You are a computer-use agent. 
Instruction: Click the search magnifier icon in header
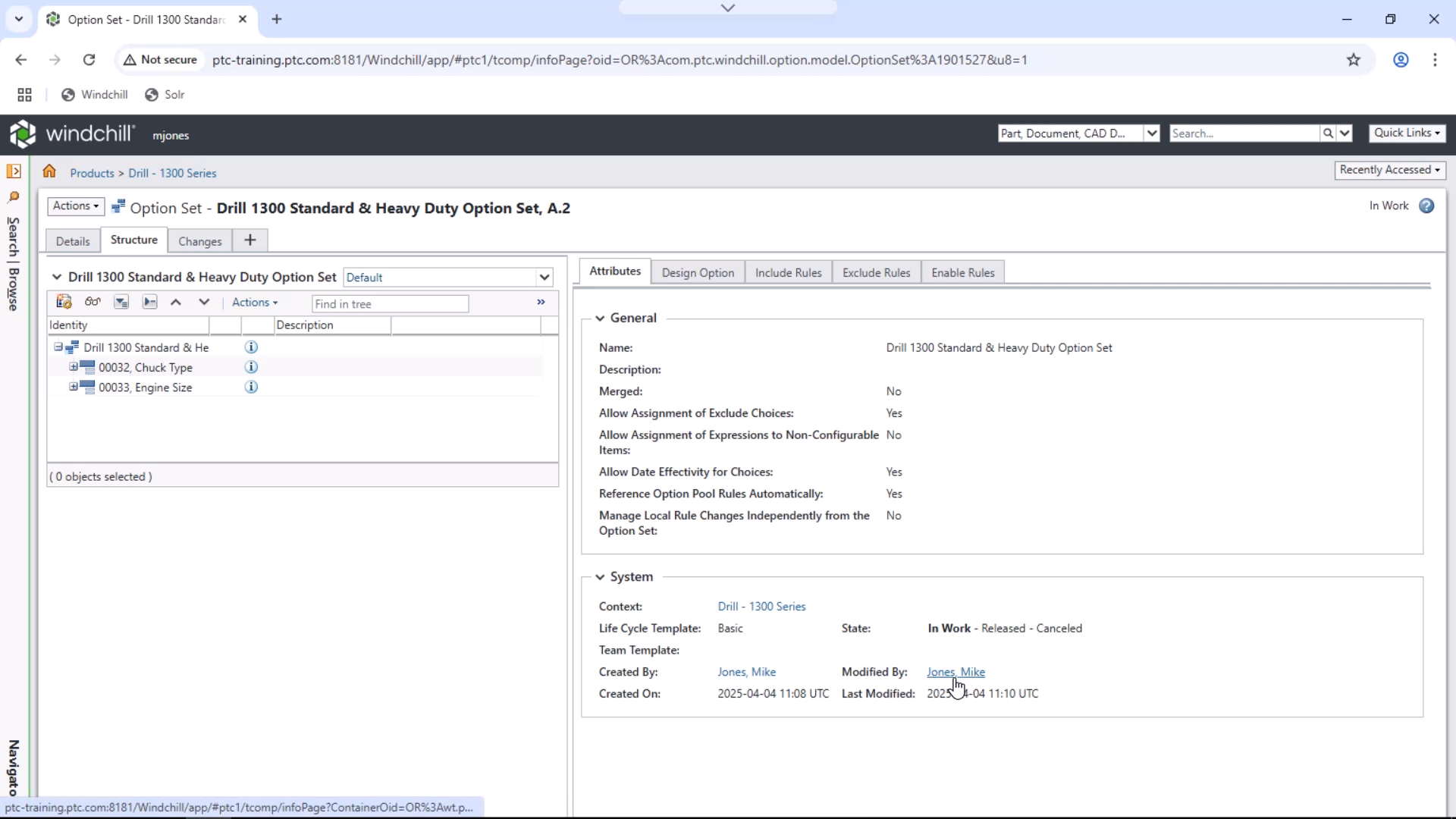click(1328, 133)
